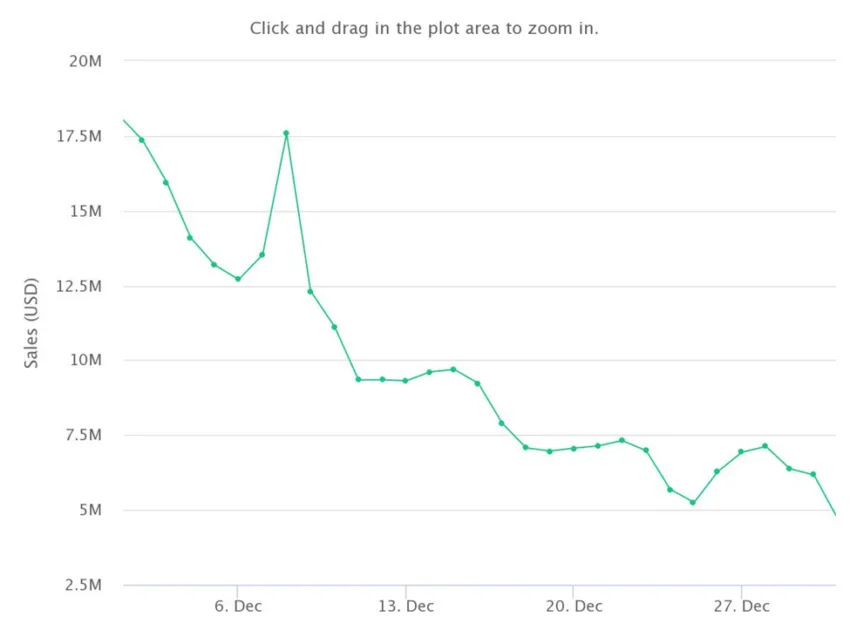This screenshot has height=637, width=850.
Task: Select the 20. Dec x-axis label
Action: click(574, 606)
